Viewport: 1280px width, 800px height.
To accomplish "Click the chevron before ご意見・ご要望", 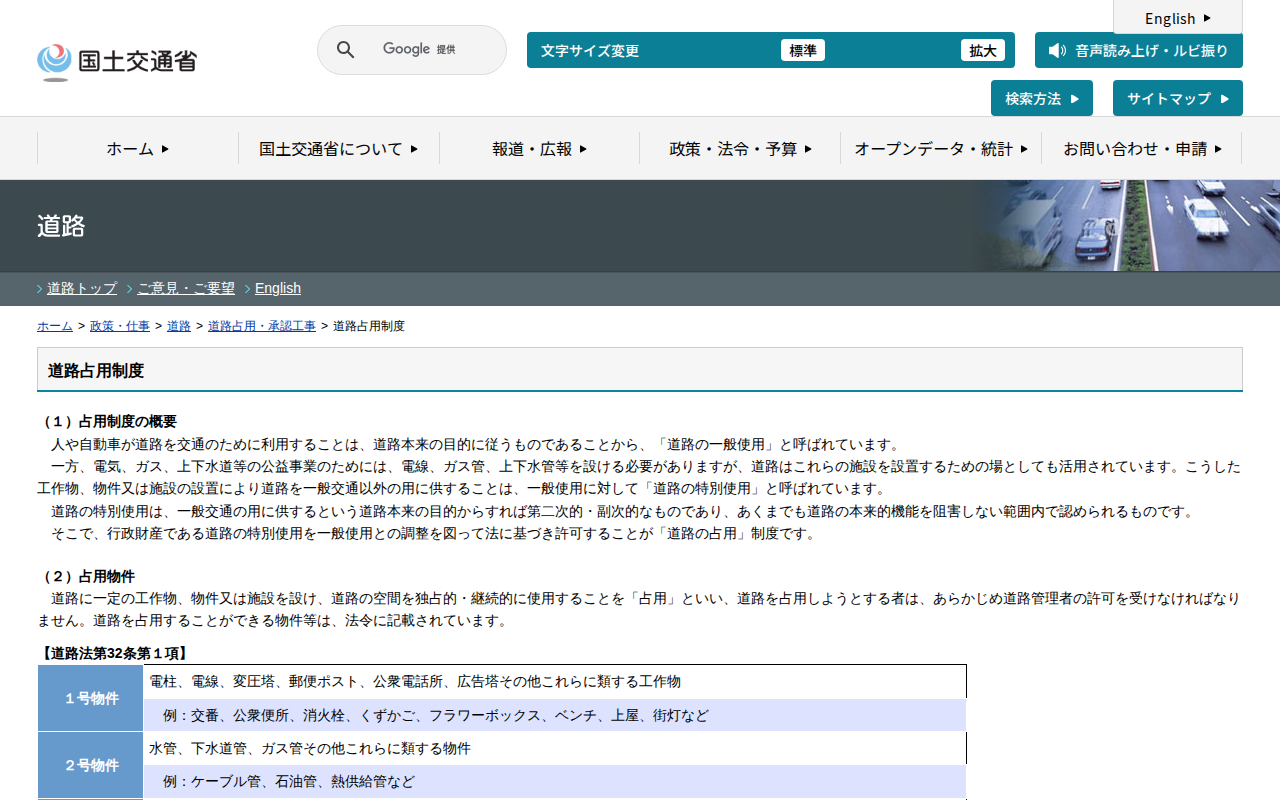I will point(130,289).
